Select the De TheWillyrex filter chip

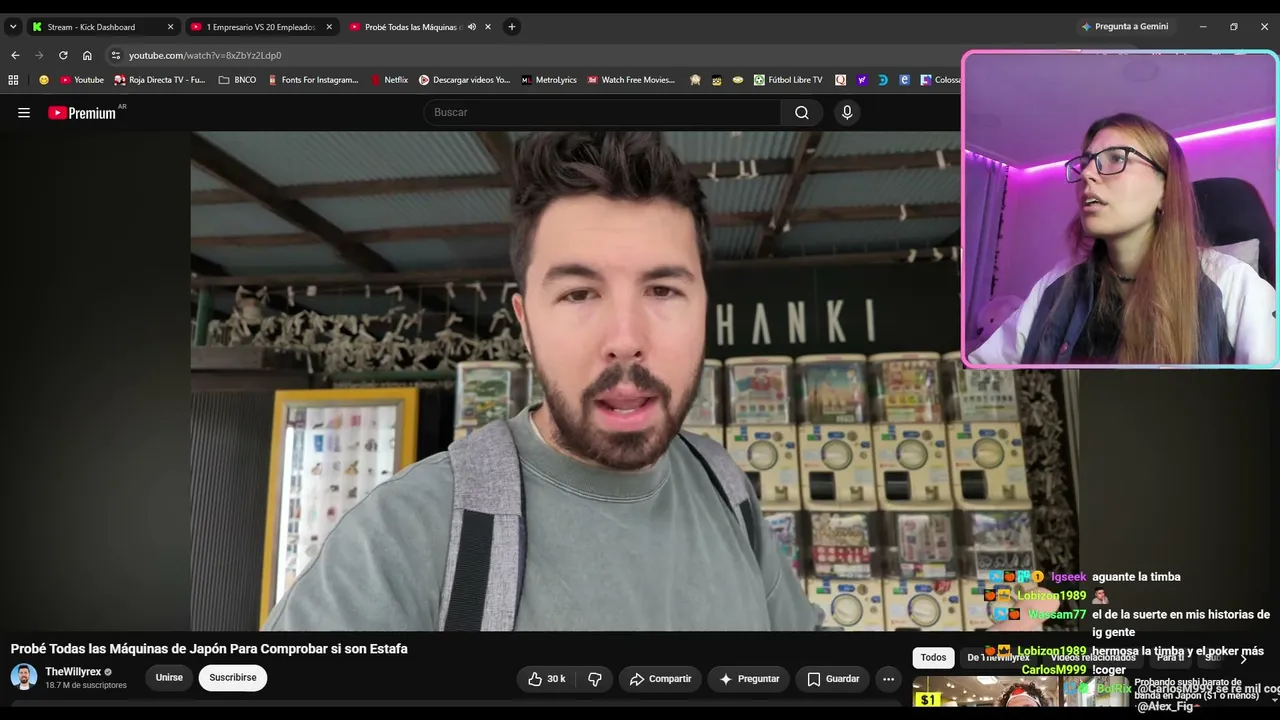click(998, 658)
